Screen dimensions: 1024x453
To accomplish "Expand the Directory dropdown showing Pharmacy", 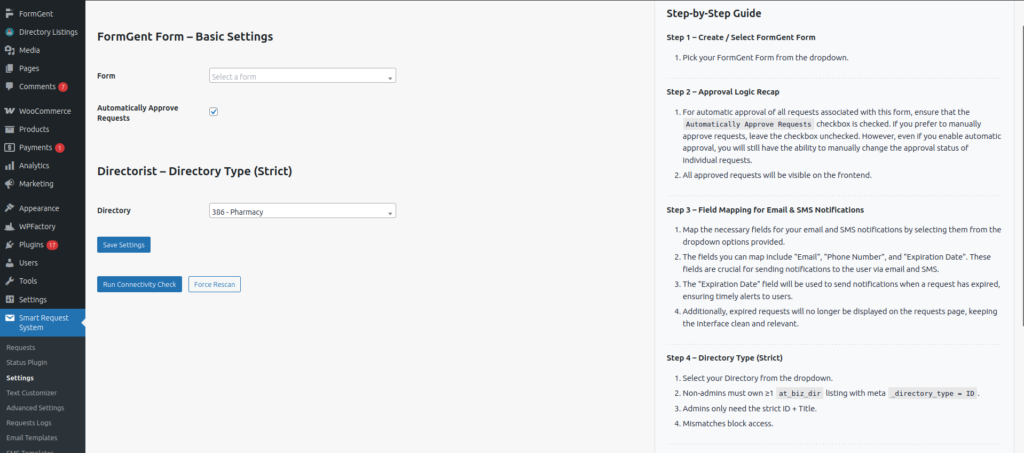I will pyautogui.click(x=302, y=211).
